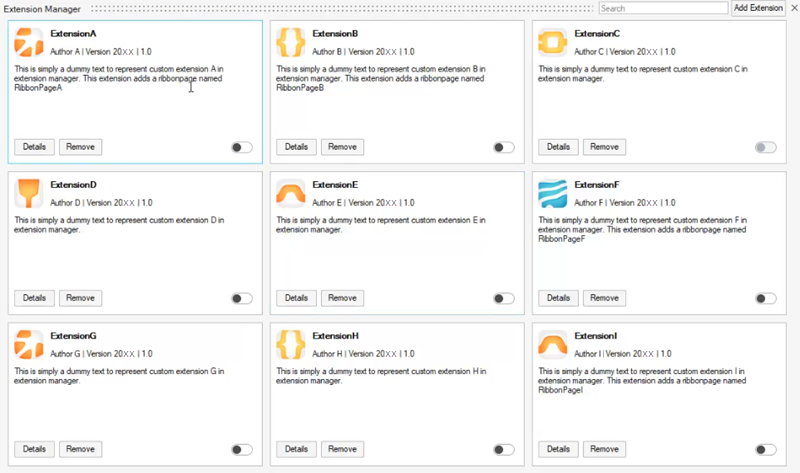The image size is (800, 473).
Task: Enable the ExtensionA toggle switch
Action: tap(241, 147)
